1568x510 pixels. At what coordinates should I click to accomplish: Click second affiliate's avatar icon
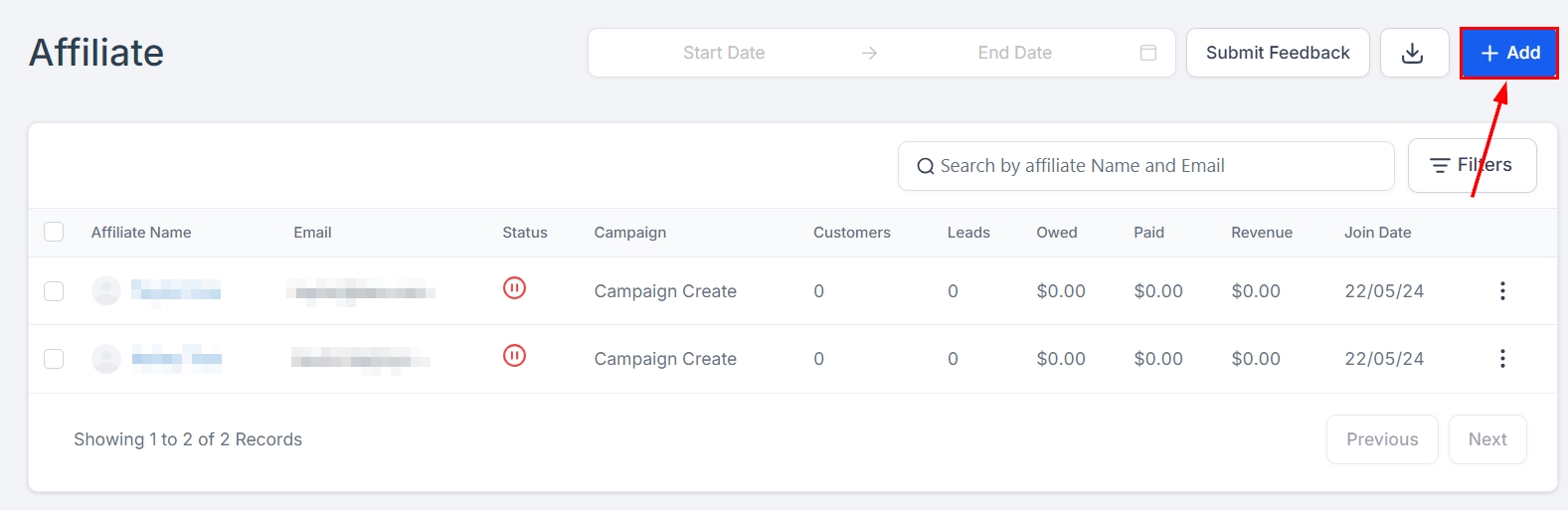pos(106,358)
